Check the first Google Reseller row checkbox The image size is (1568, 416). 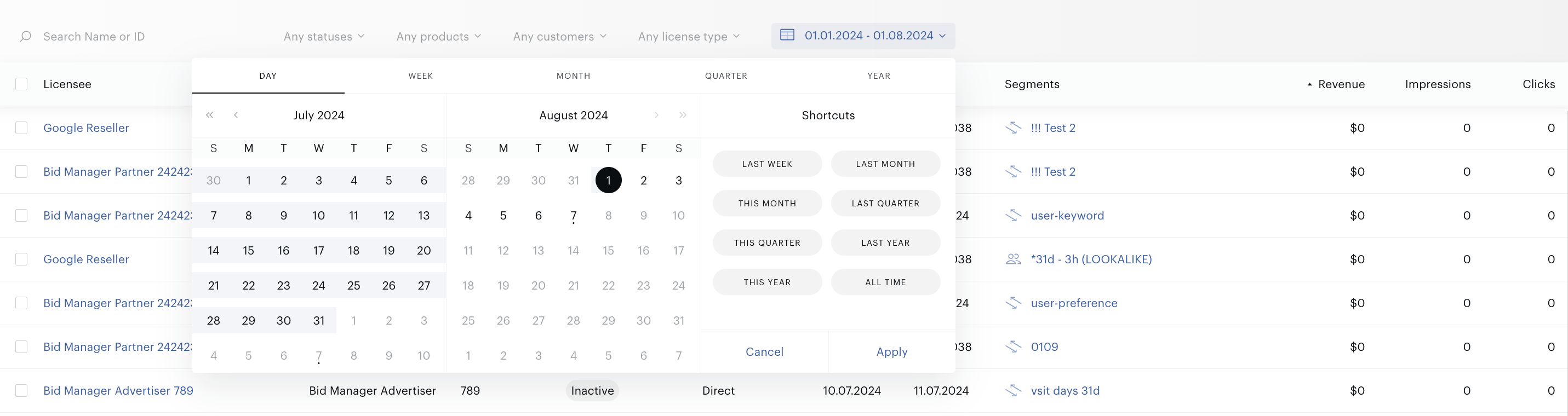coord(21,128)
